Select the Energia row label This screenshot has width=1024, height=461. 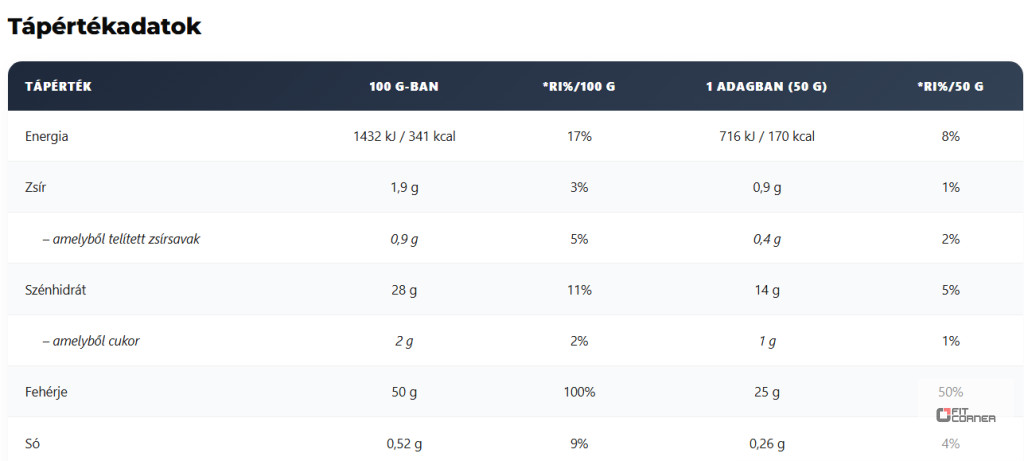pyautogui.click(x=46, y=136)
